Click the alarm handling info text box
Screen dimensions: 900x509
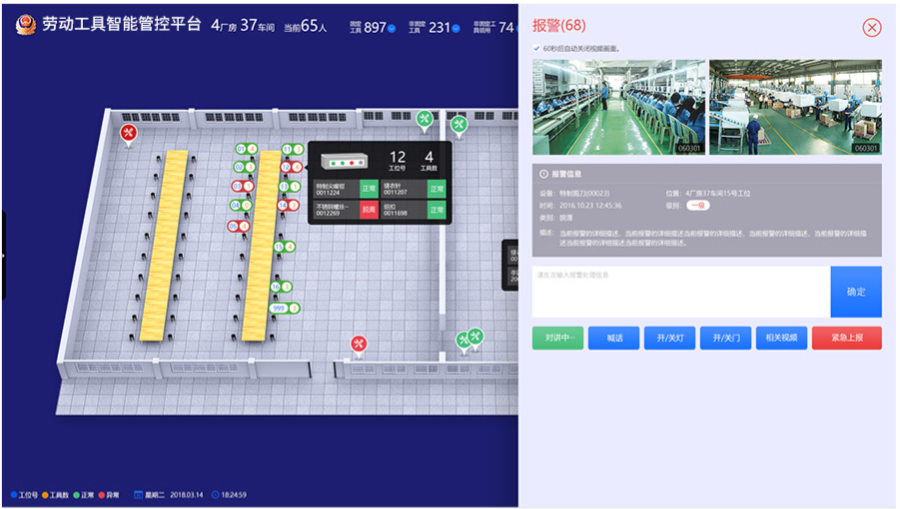pyautogui.click(x=681, y=292)
